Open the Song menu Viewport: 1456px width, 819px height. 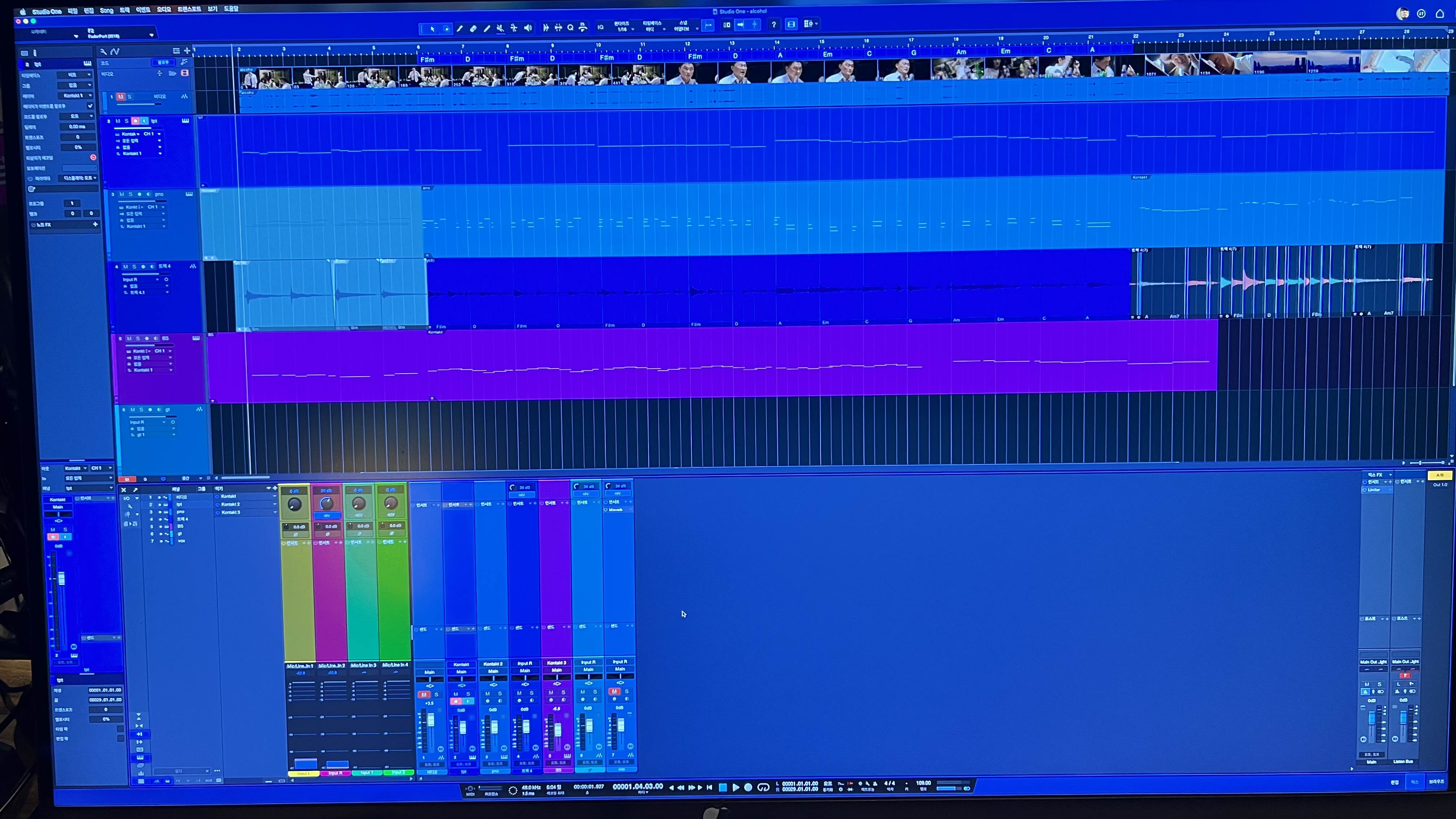[106, 10]
